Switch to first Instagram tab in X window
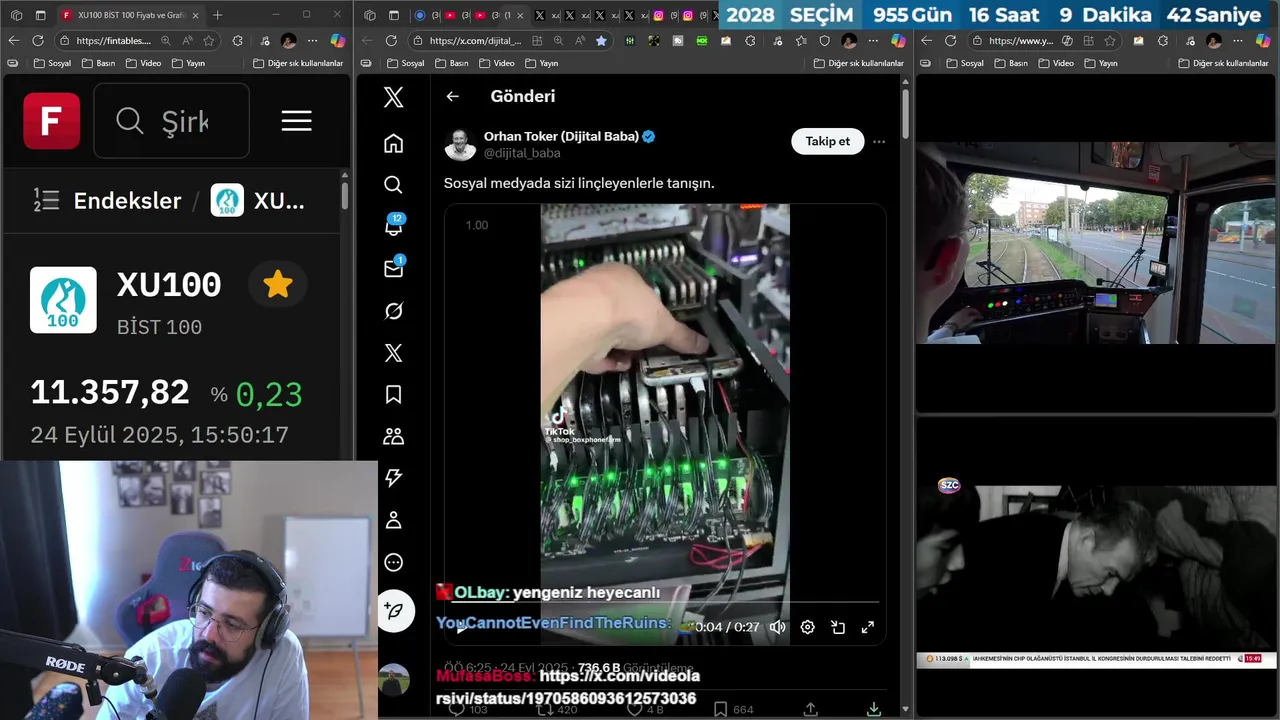The height and width of the screenshot is (720, 1280). (x=658, y=15)
